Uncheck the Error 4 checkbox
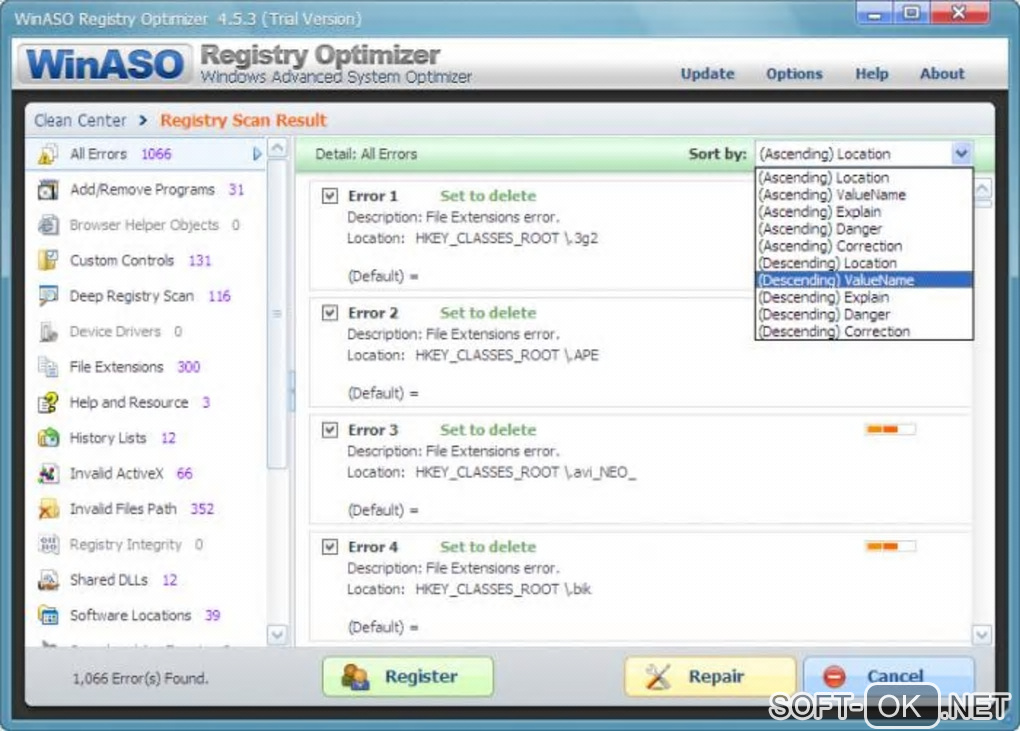This screenshot has width=1020, height=731. 330,547
